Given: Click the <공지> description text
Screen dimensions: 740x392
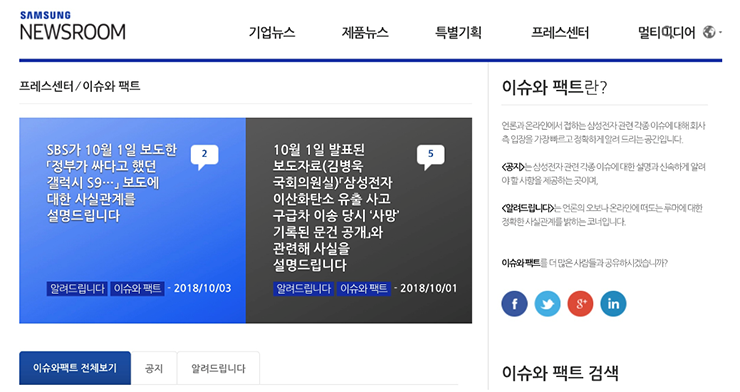Looking at the screenshot, I should click(x=604, y=174).
